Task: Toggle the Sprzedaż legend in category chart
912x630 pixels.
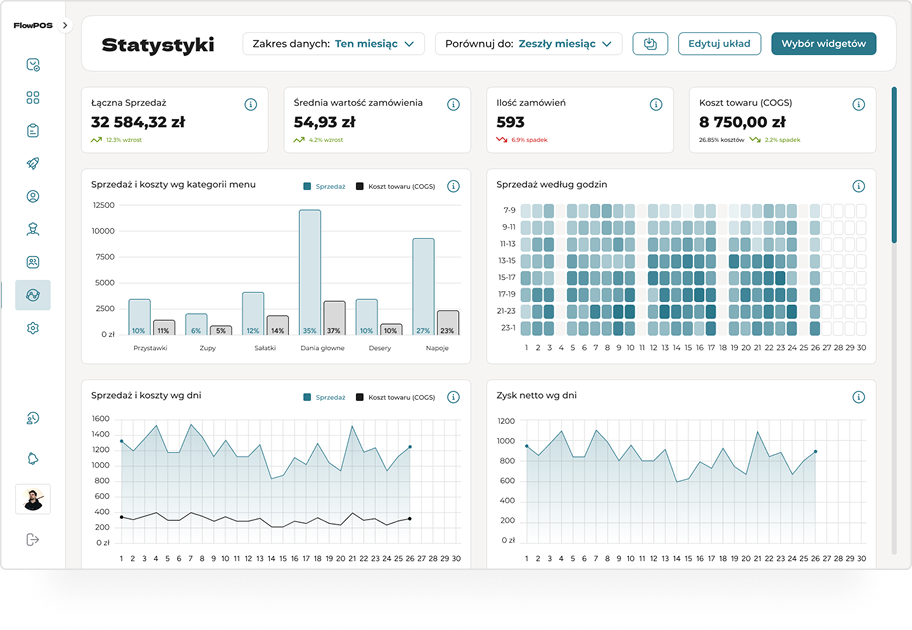Action: tap(326, 185)
